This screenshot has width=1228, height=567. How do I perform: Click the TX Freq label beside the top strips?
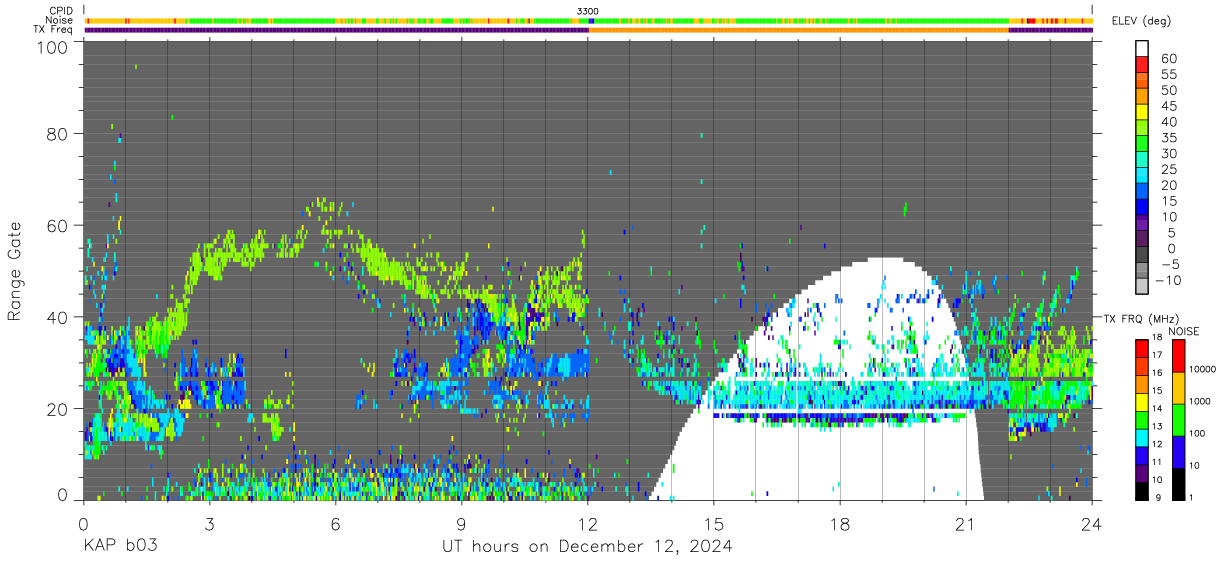pos(53,30)
